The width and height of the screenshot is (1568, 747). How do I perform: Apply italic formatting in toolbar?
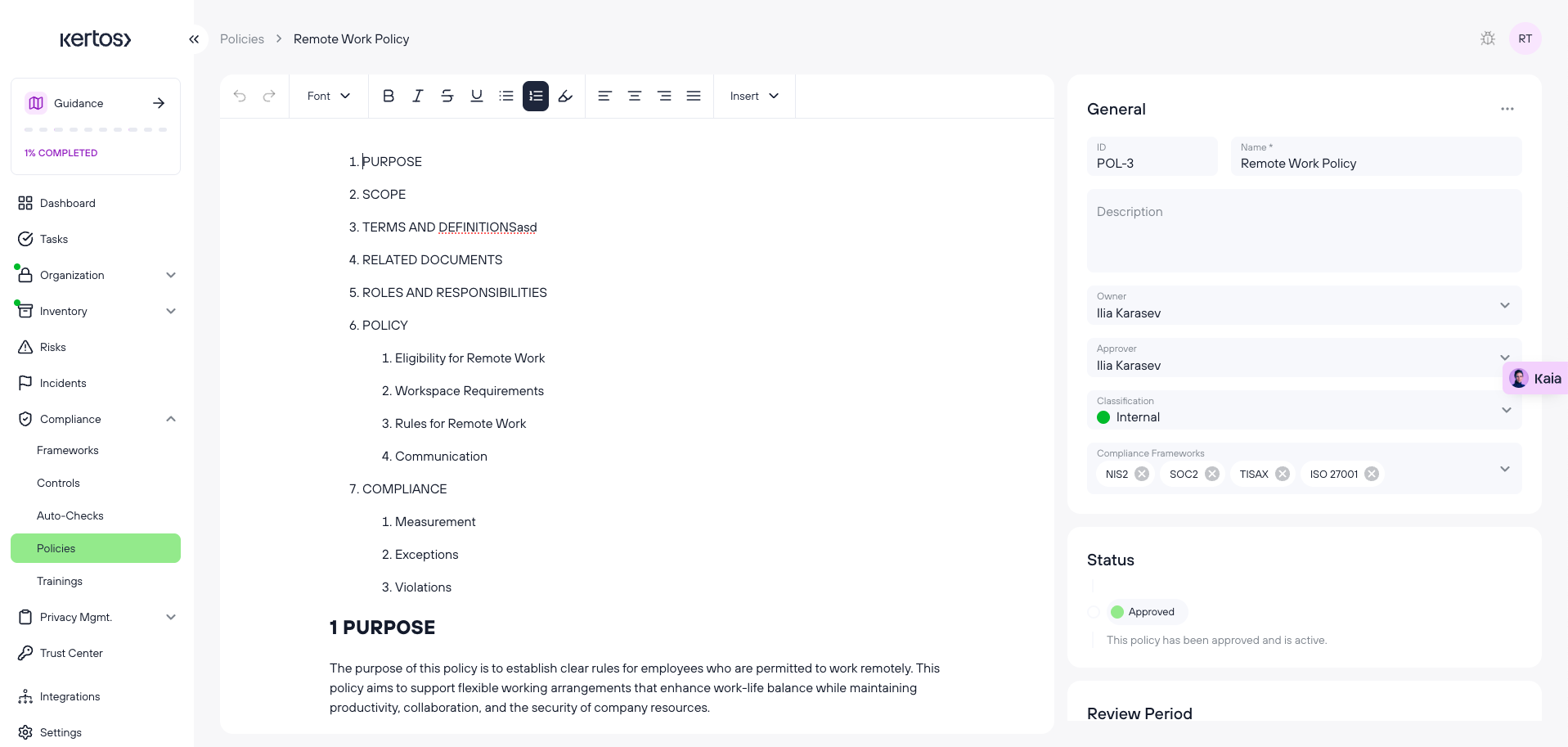click(418, 96)
